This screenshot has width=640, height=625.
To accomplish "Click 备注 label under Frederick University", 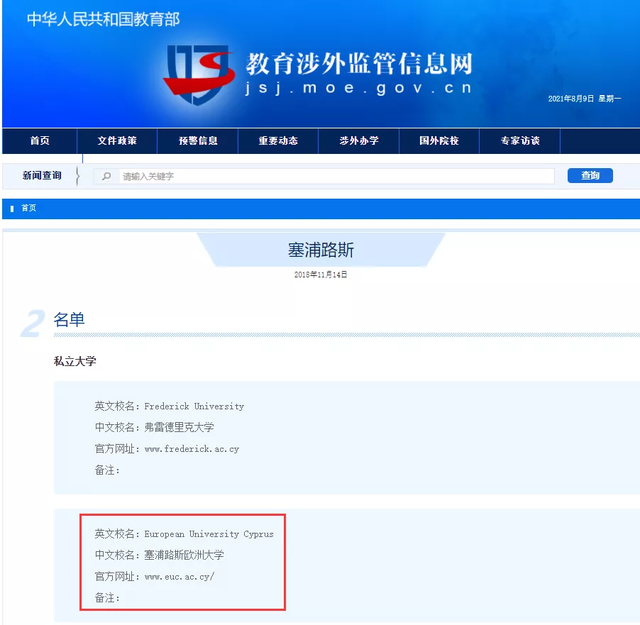I will pyautogui.click(x=107, y=470).
